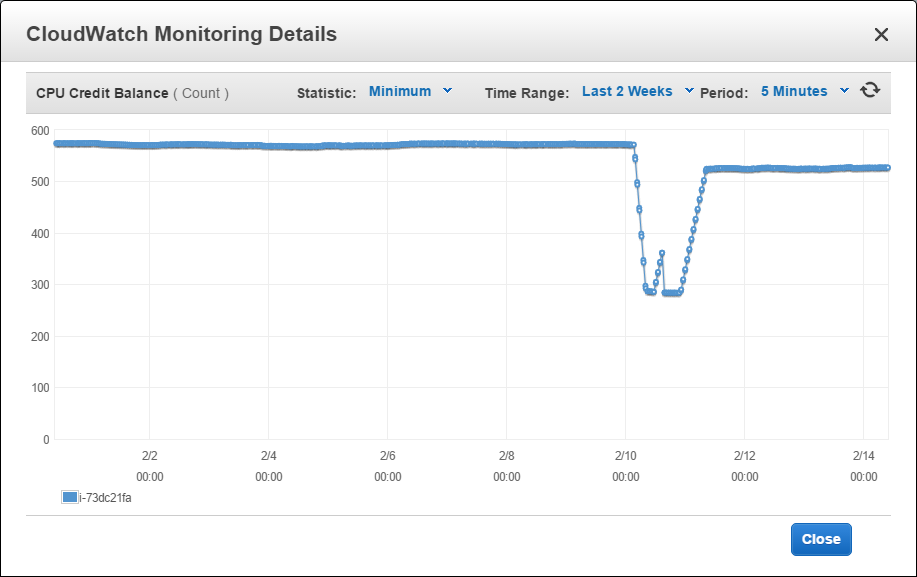The width and height of the screenshot is (917, 577).
Task: Dismiss dialog with the X icon
Action: [881, 34]
